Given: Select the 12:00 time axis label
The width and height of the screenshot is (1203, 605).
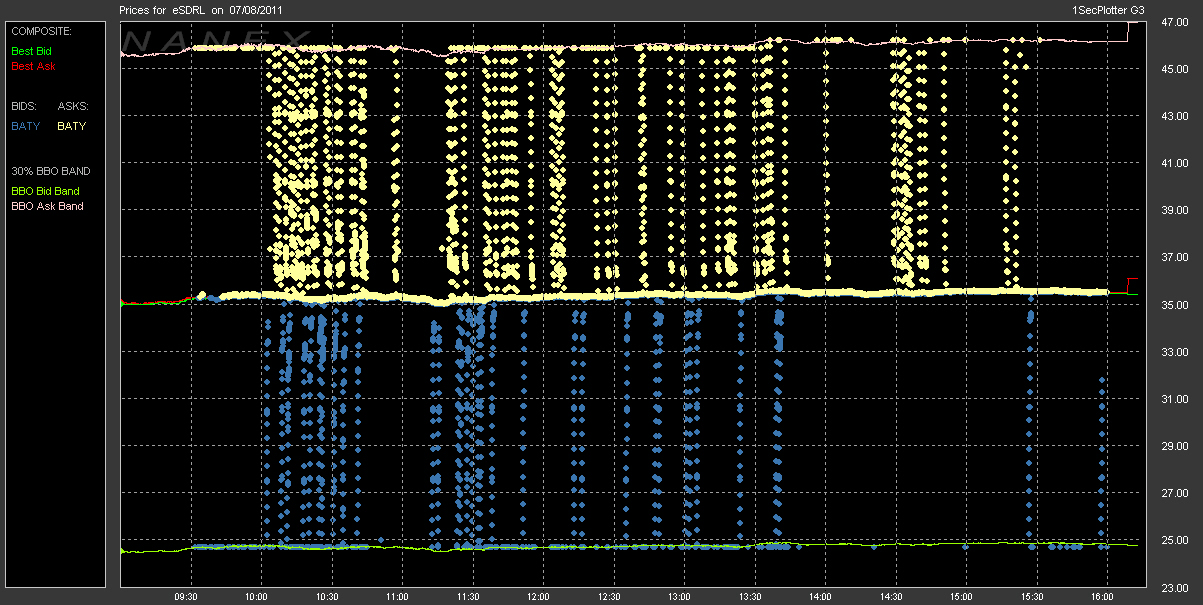Looking at the screenshot, I should 539,597.
